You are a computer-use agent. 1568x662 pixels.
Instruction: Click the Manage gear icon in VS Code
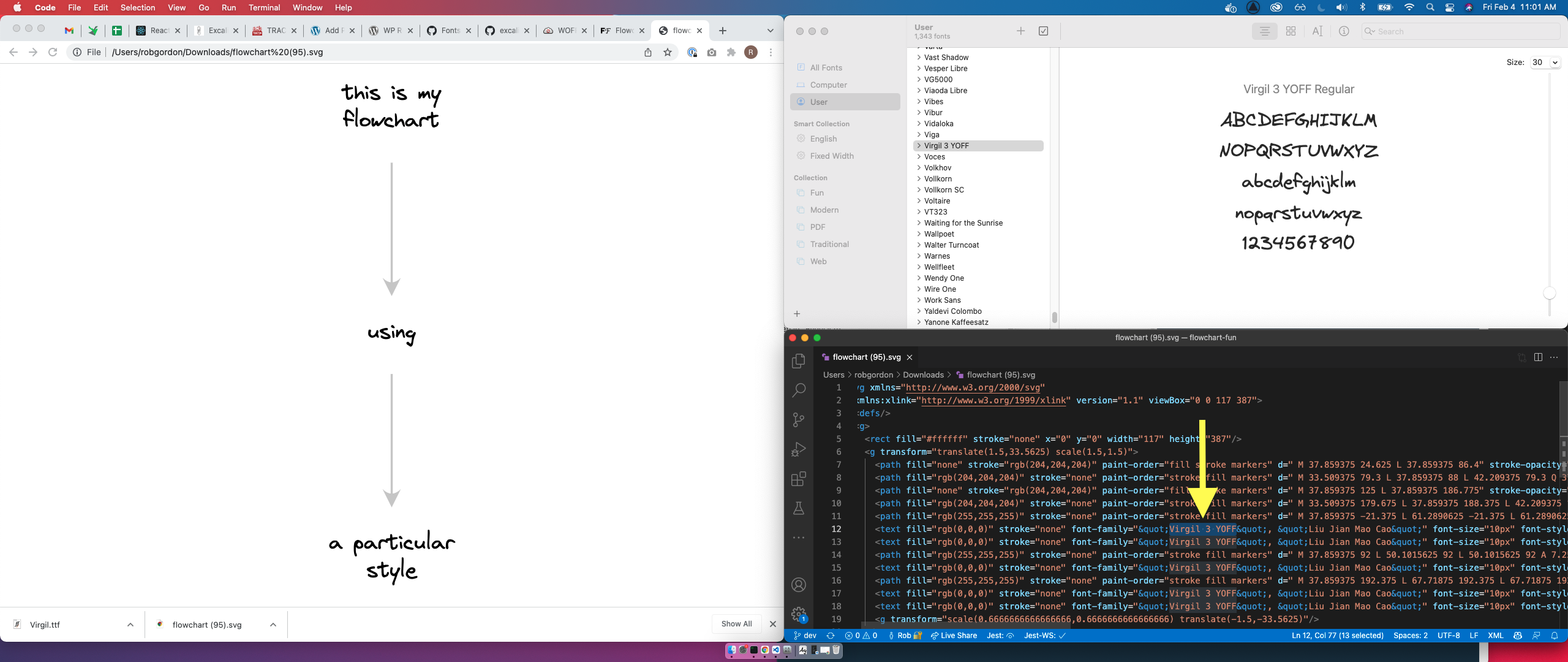pyautogui.click(x=799, y=614)
